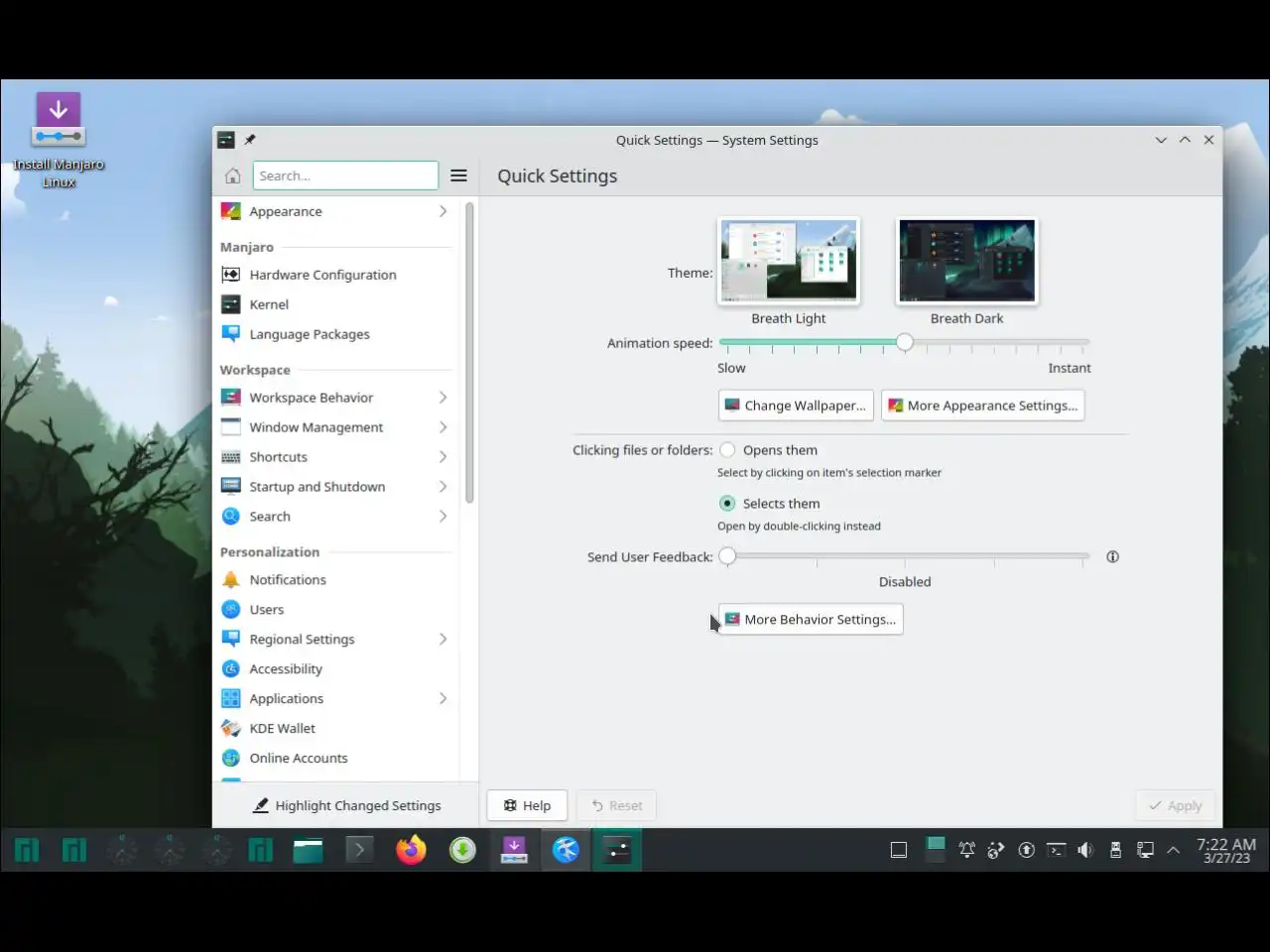Viewport: 1270px width, 952px height.
Task: Open Accessibility settings
Action: [335, 669]
